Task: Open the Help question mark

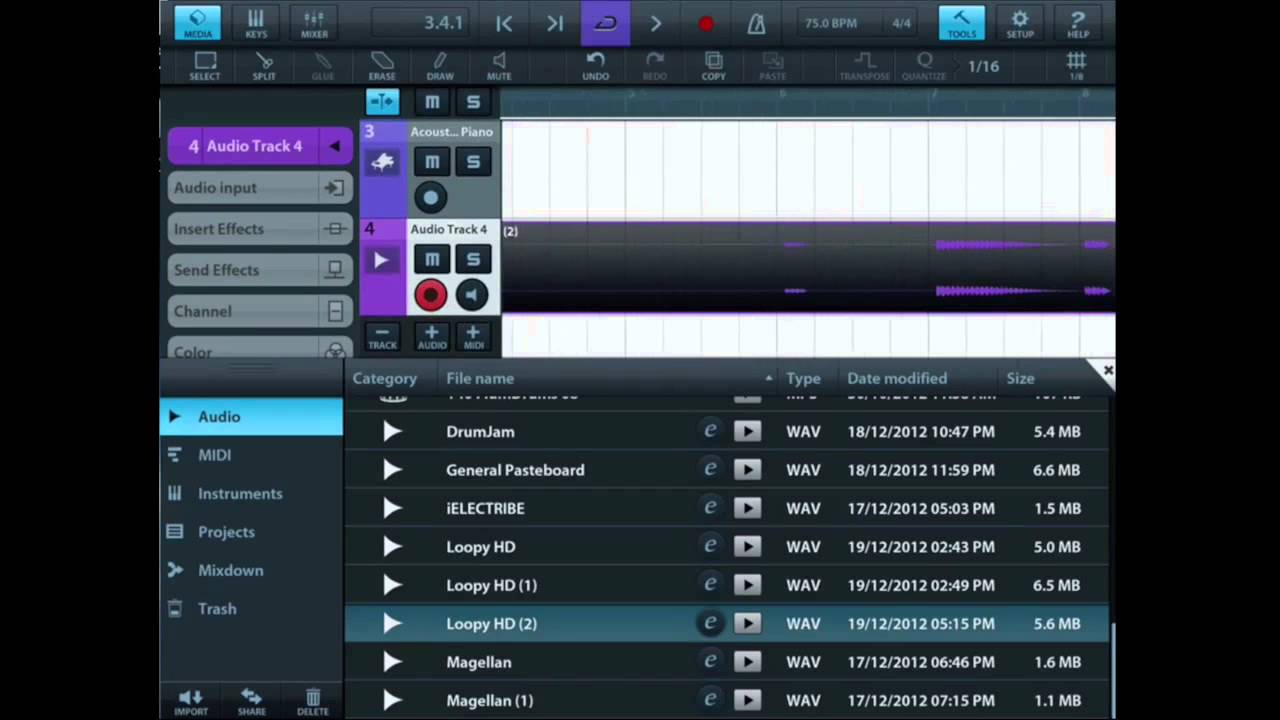Action: (1078, 23)
